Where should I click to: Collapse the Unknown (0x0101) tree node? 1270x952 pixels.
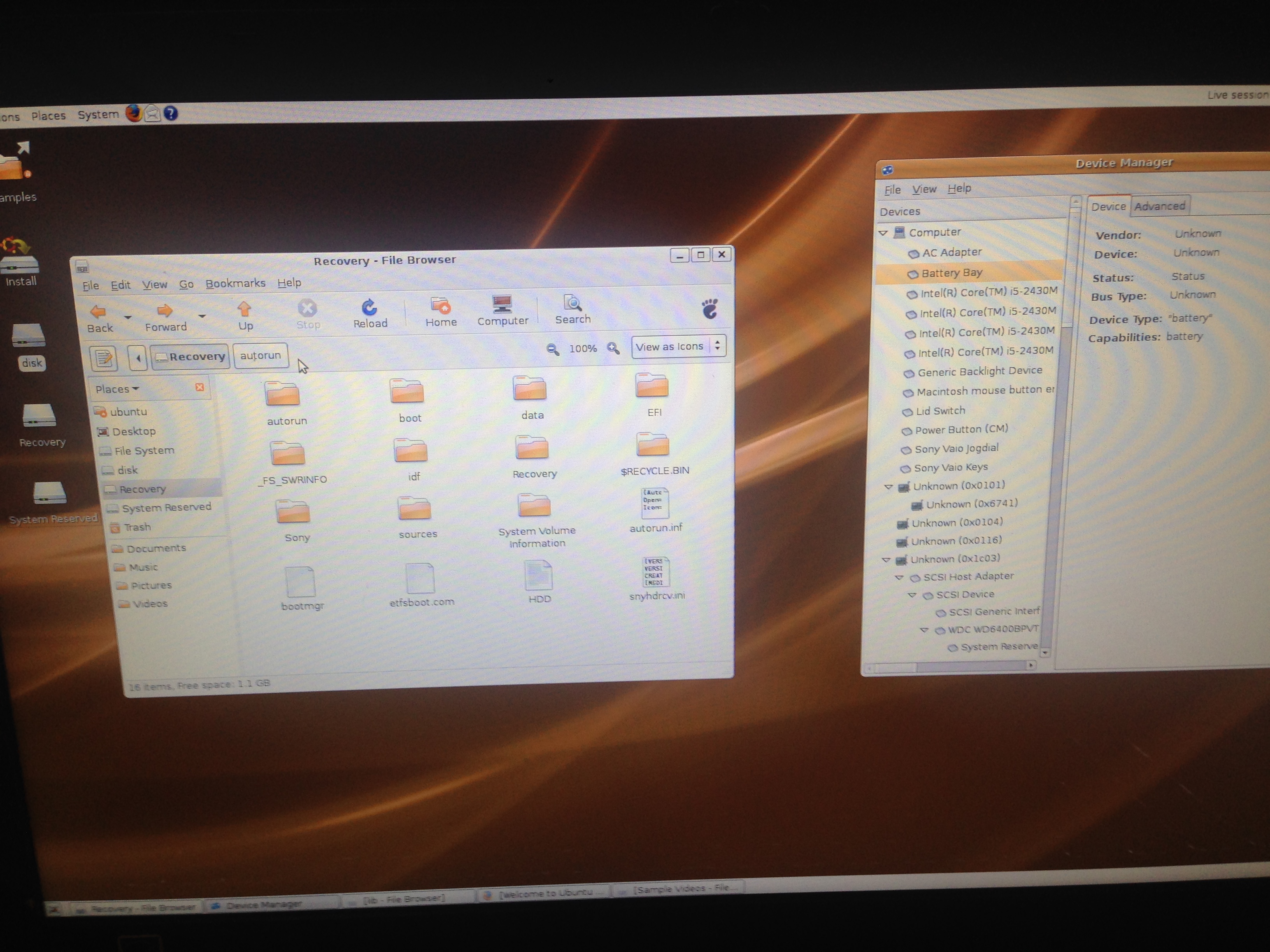point(888,487)
